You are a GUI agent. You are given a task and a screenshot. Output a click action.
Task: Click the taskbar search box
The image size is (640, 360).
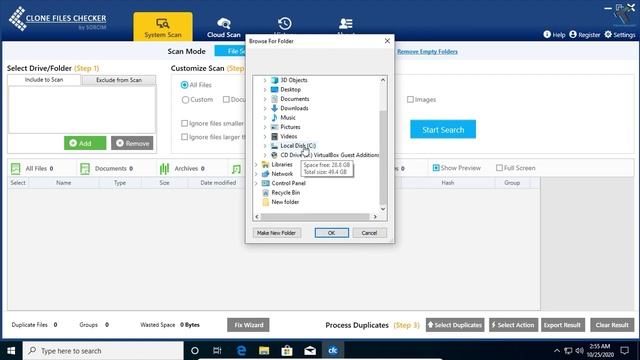click(103, 351)
